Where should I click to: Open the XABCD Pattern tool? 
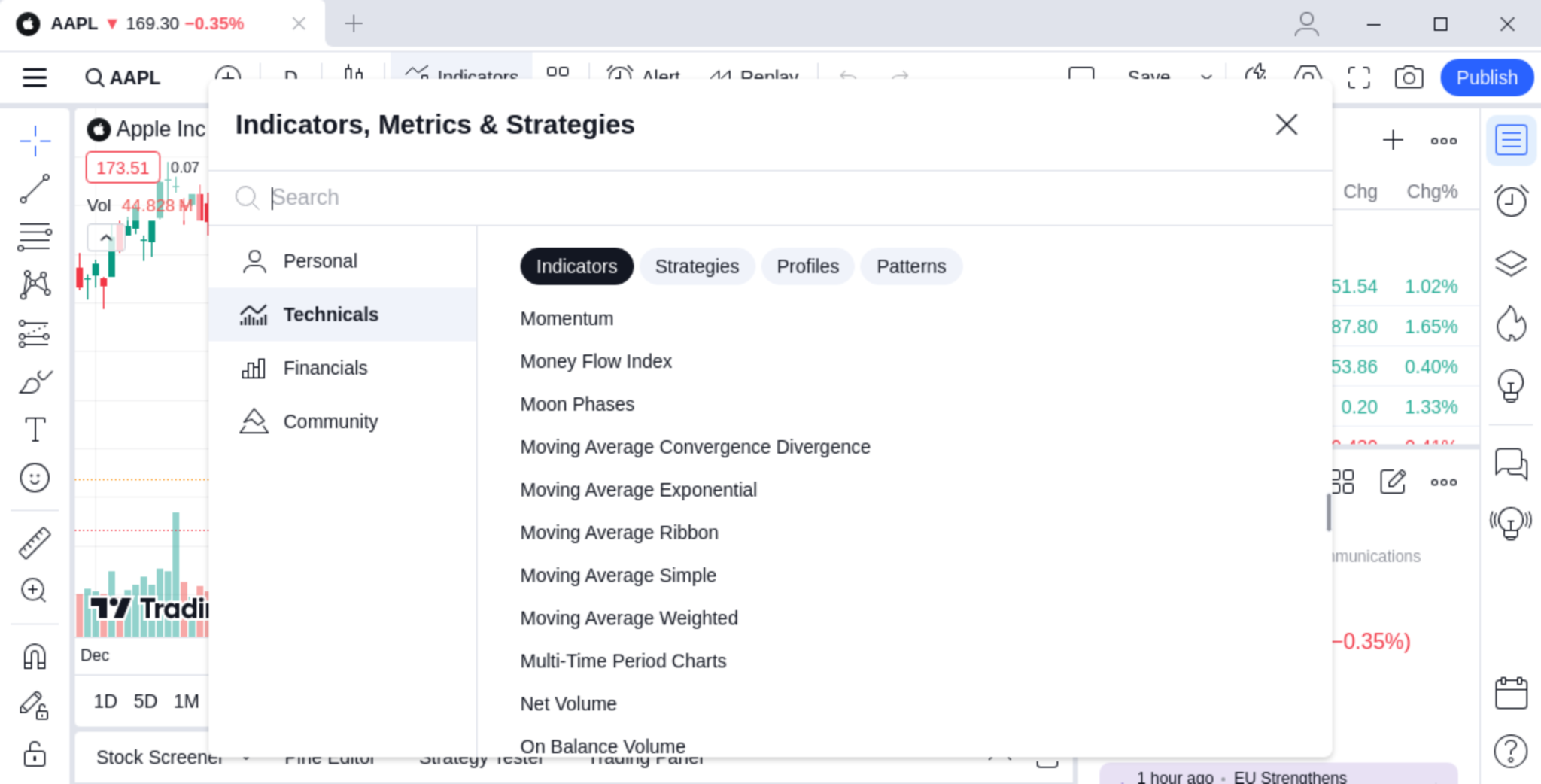click(x=35, y=283)
